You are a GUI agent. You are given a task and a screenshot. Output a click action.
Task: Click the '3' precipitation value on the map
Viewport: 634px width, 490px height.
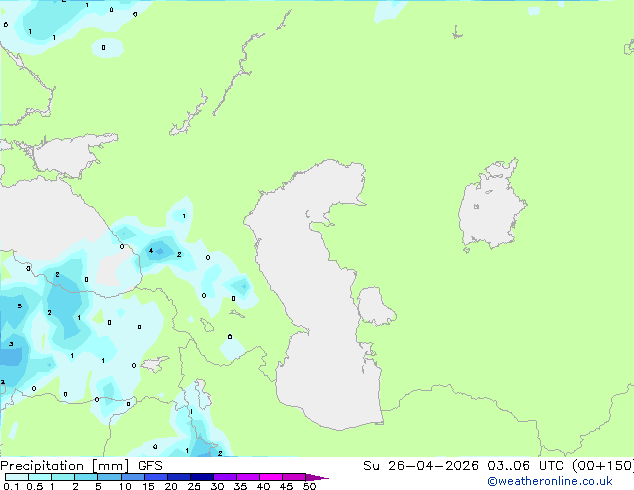tap(11, 344)
